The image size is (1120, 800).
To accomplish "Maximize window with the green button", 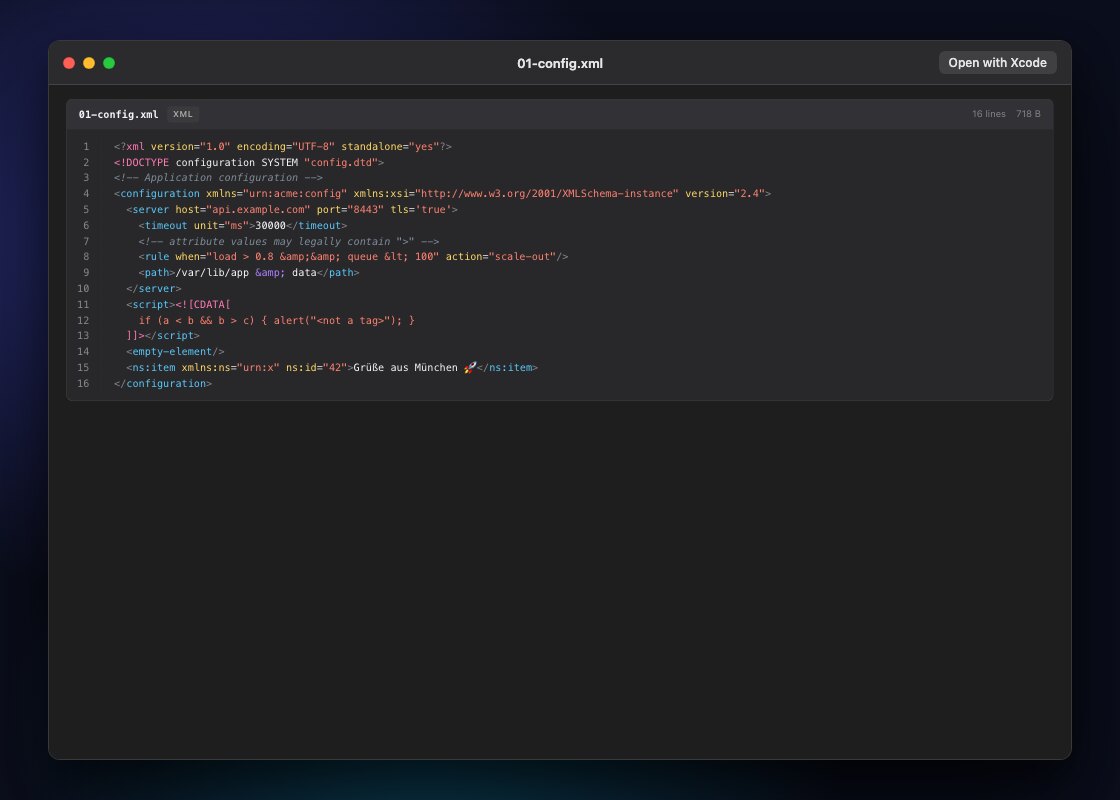I will pos(109,63).
